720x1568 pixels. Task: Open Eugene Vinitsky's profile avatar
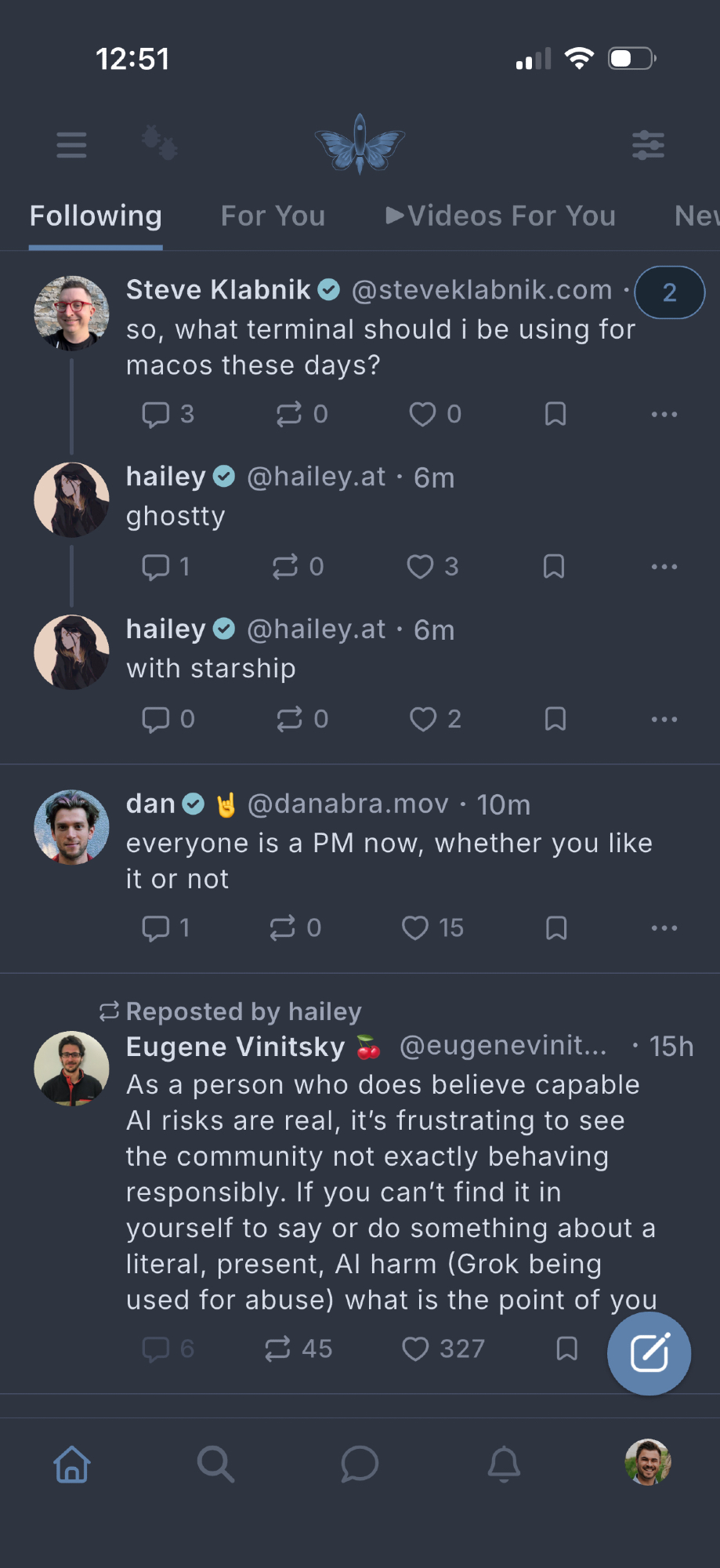point(71,1068)
